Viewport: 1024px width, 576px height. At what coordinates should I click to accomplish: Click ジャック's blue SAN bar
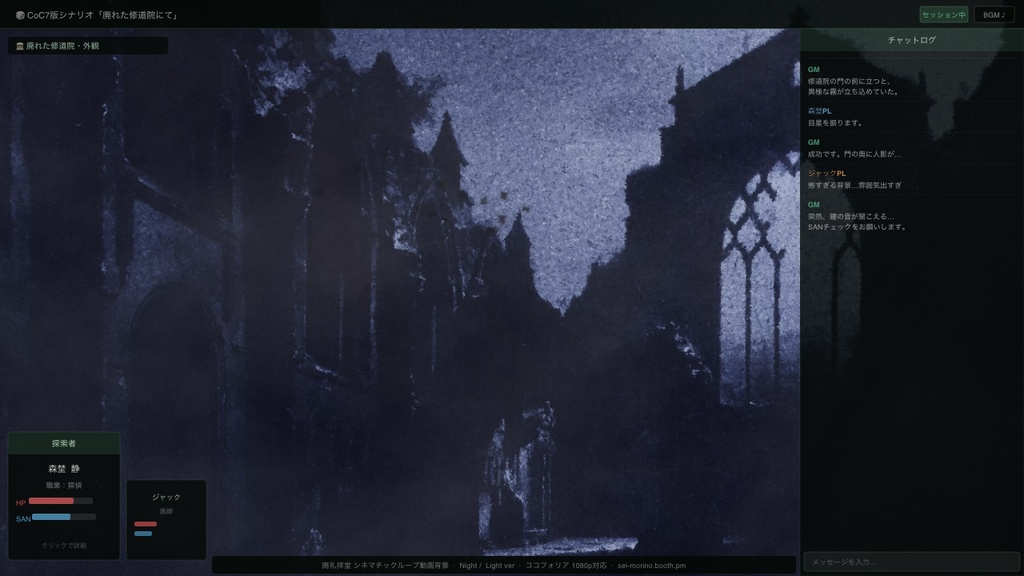[x=143, y=534]
